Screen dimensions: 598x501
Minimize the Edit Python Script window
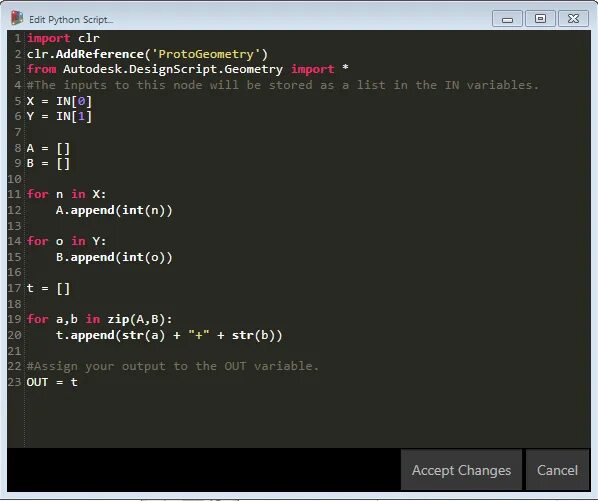pos(507,19)
